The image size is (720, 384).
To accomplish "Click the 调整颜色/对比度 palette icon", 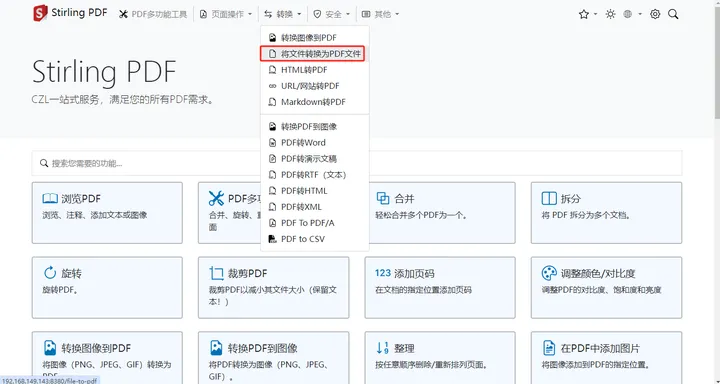I will point(549,273).
